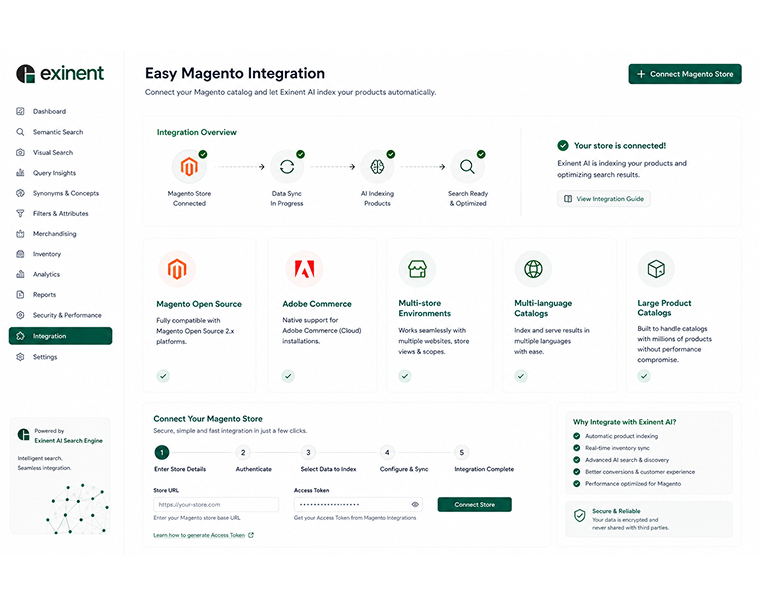Image resolution: width=759 pixels, height=606 pixels.
Task: Click the Visual Search camera icon
Action: pos(20,152)
